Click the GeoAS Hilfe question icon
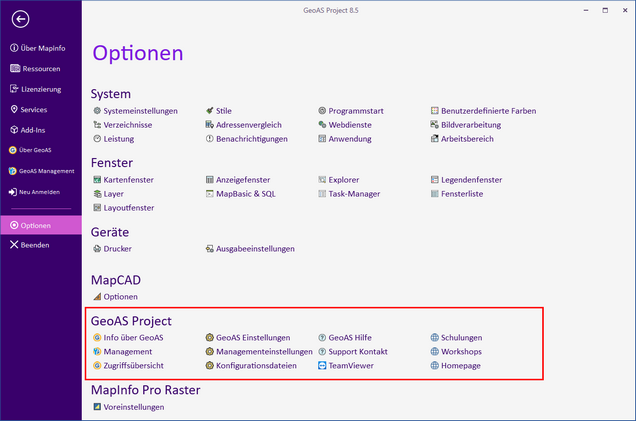The image size is (636, 421). (322, 338)
